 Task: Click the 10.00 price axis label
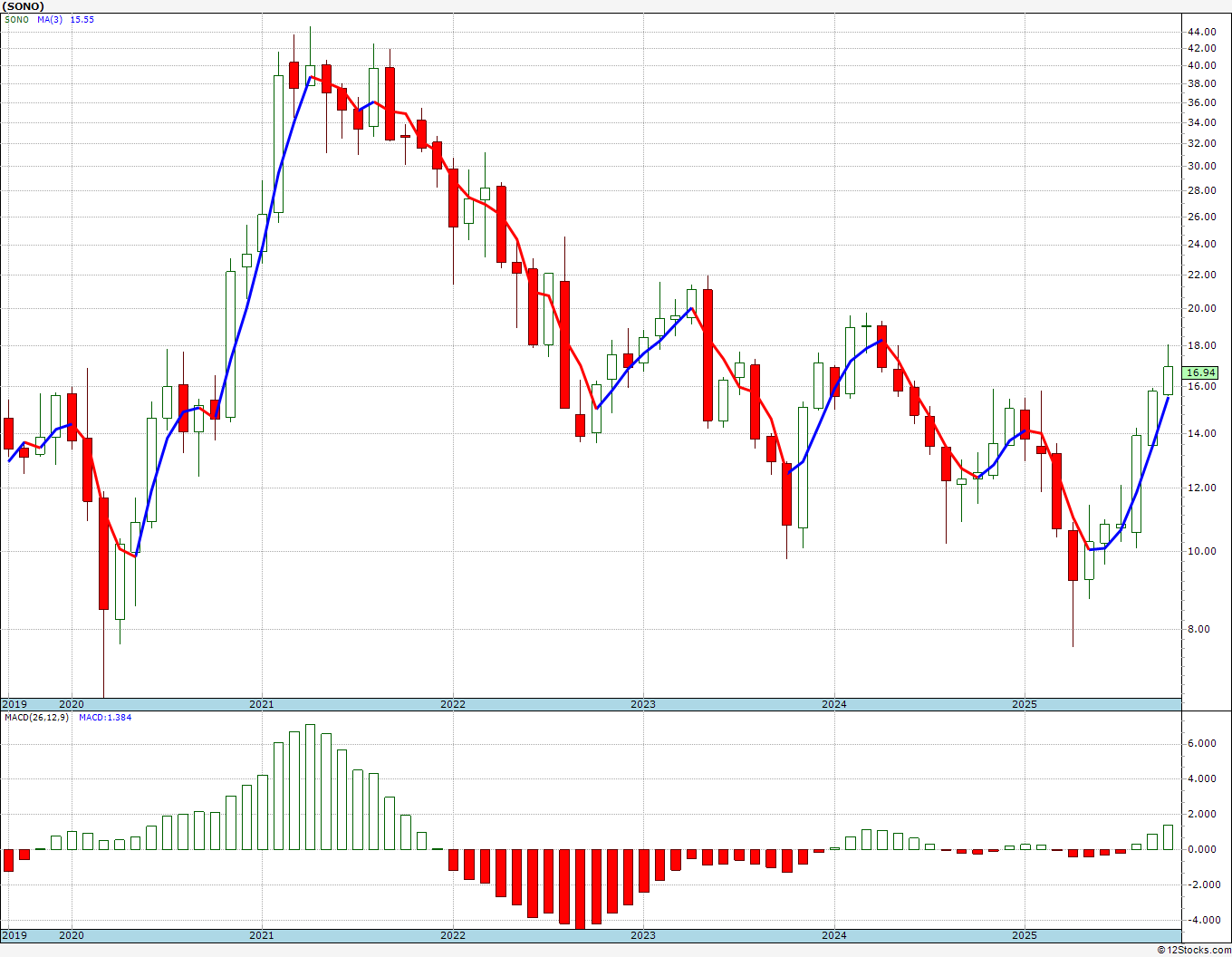1201,551
